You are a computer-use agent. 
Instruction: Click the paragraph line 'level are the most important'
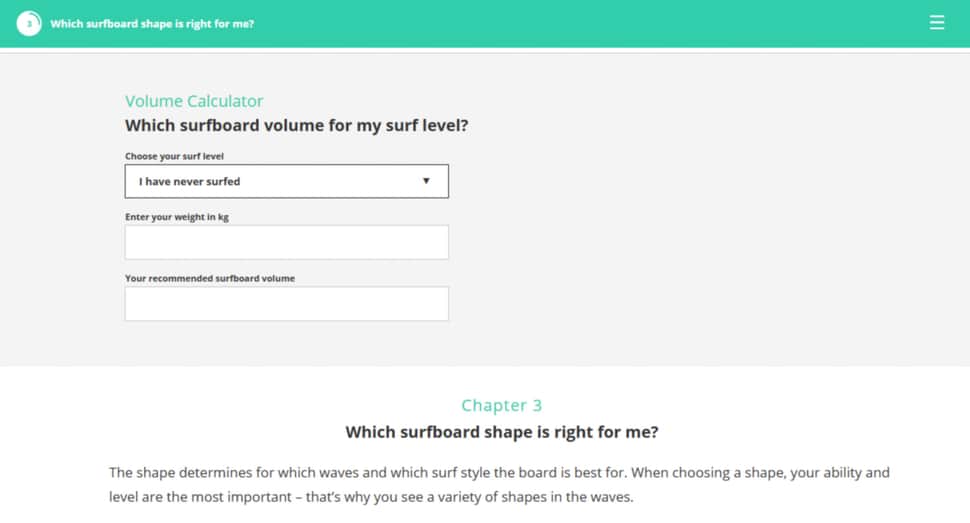pos(371,497)
